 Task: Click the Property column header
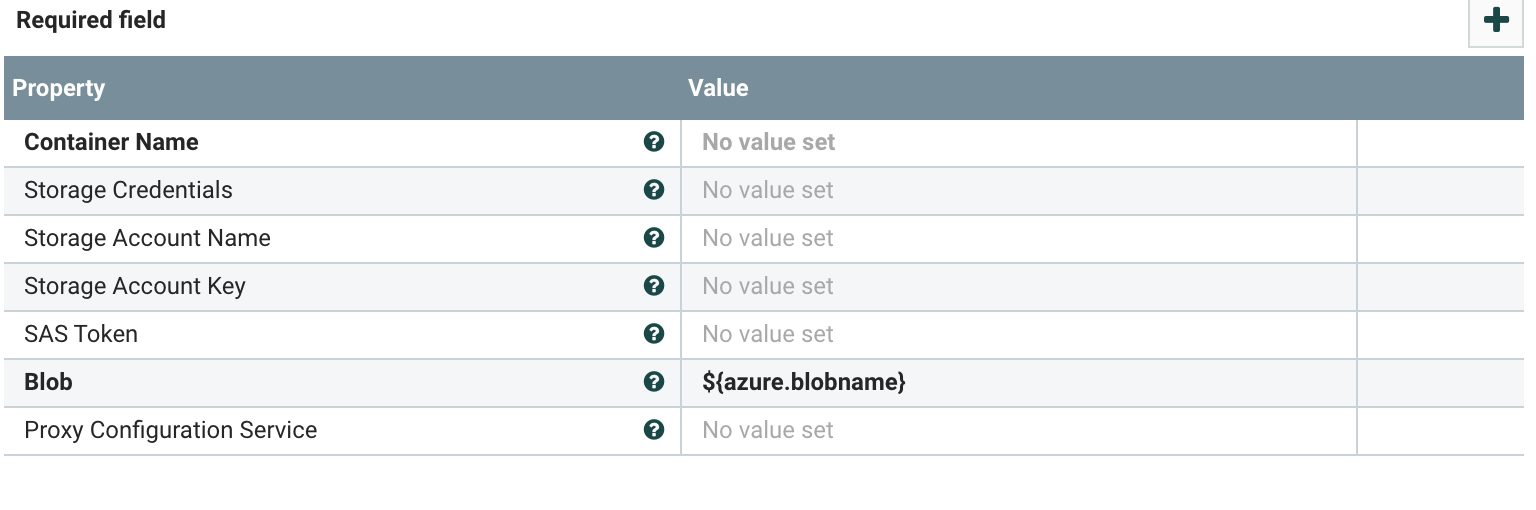(x=59, y=88)
